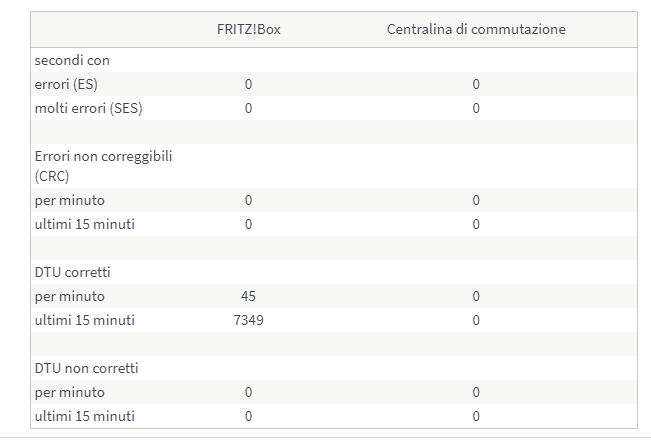651x443 pixels.
Task: Click the value 45 for DTU corretti
Action: click(x=248, y=296)
